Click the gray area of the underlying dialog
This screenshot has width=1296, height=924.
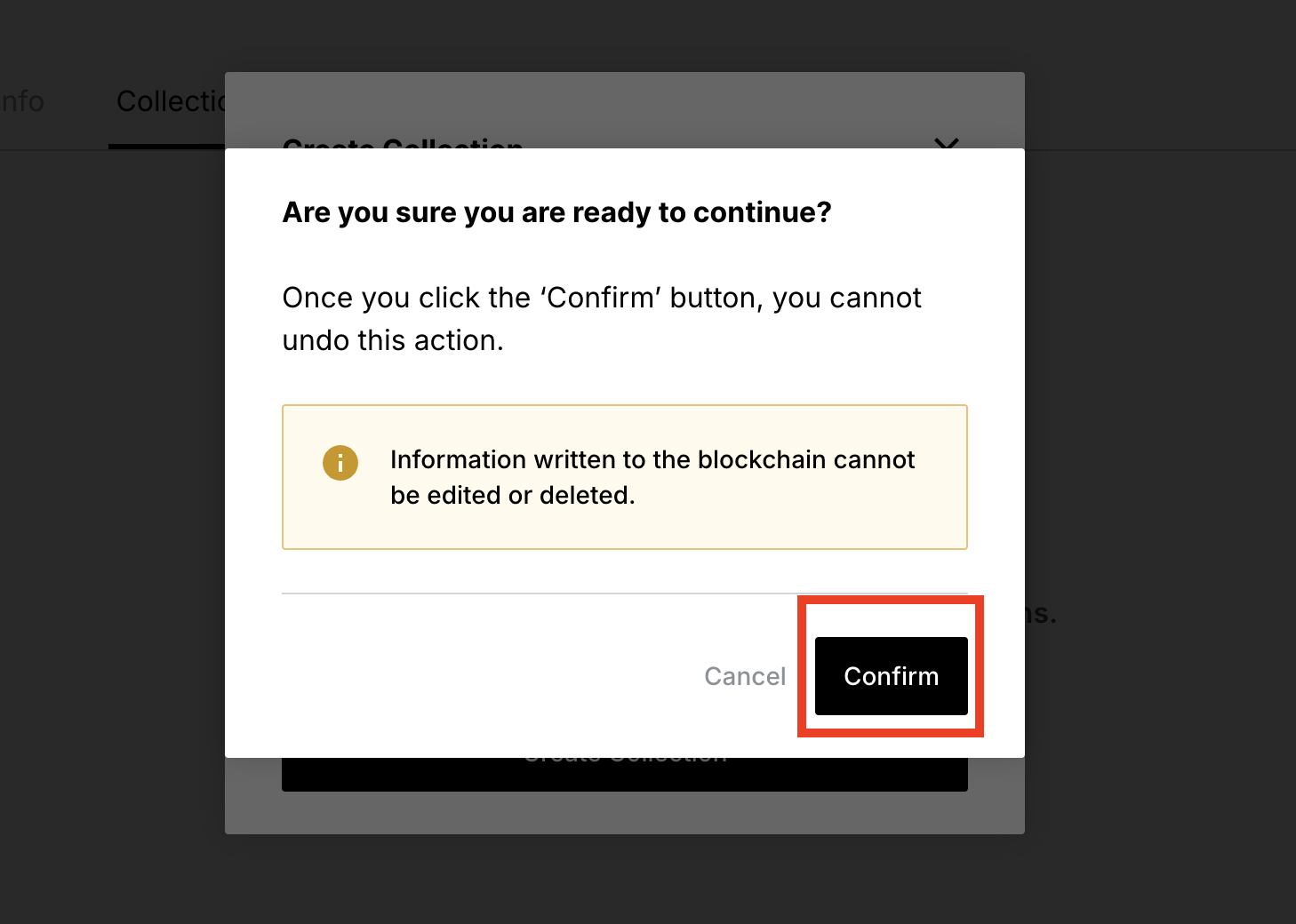coord(624,813)
